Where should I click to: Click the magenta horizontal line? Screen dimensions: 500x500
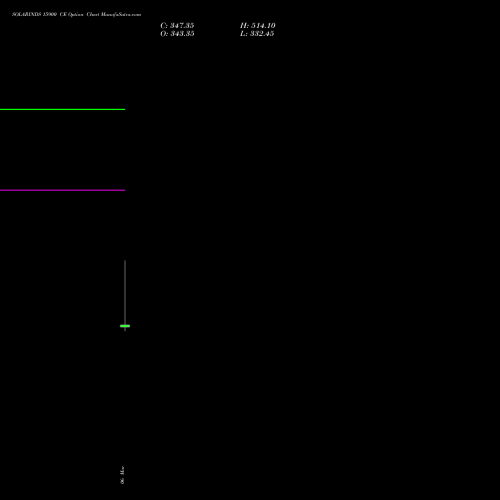pos(62,190)
